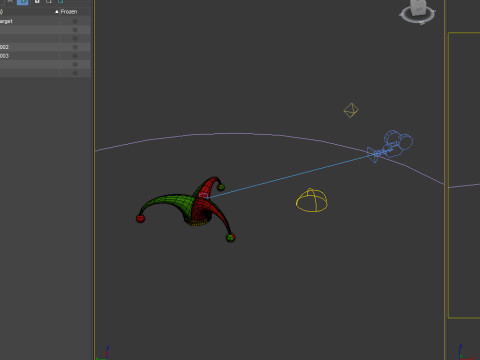The height and width of the screenshot is (360, 480).
Task: Sort the list by the Frozen column header
Action: point(69,12)
